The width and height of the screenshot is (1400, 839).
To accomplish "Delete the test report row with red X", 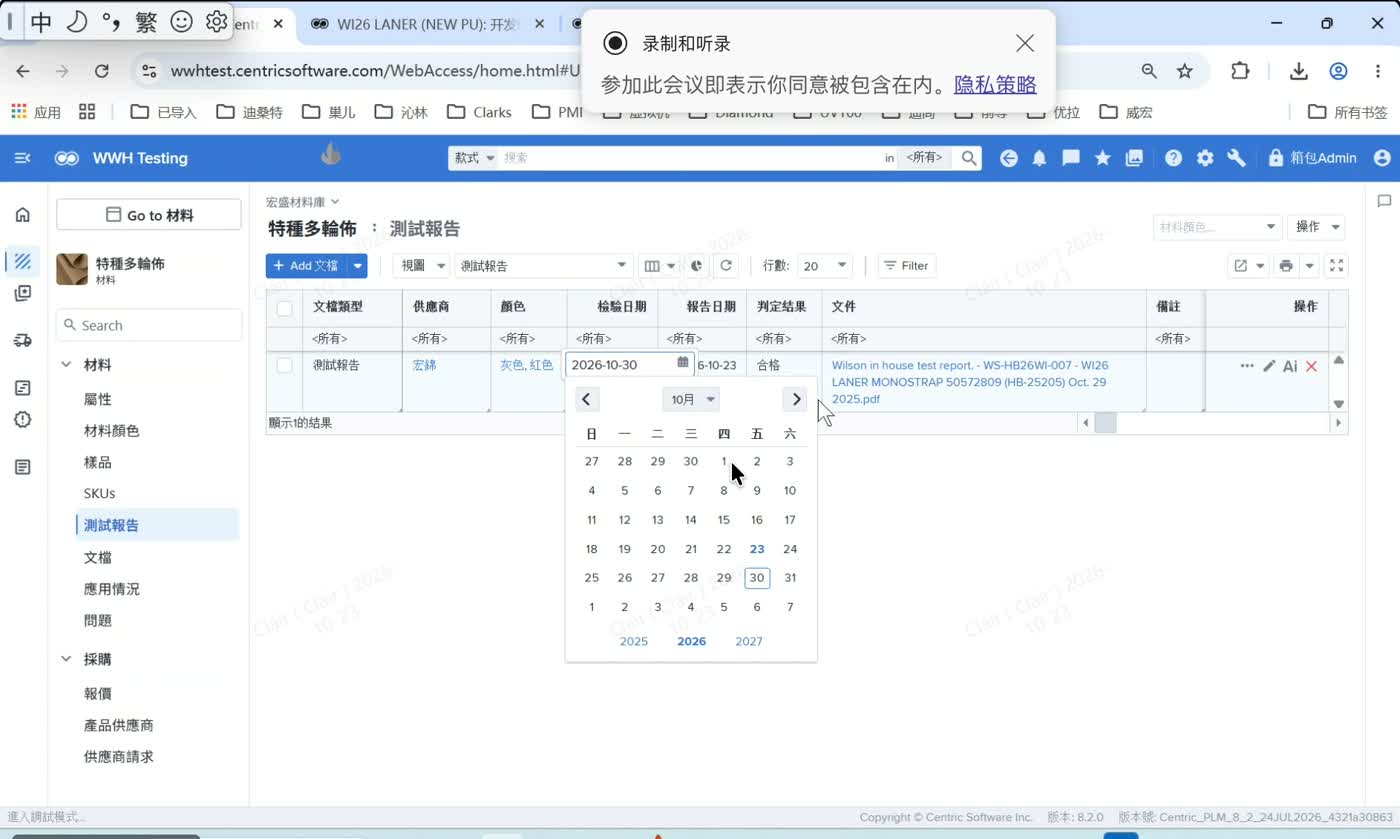I will (x=1311, y=366).
